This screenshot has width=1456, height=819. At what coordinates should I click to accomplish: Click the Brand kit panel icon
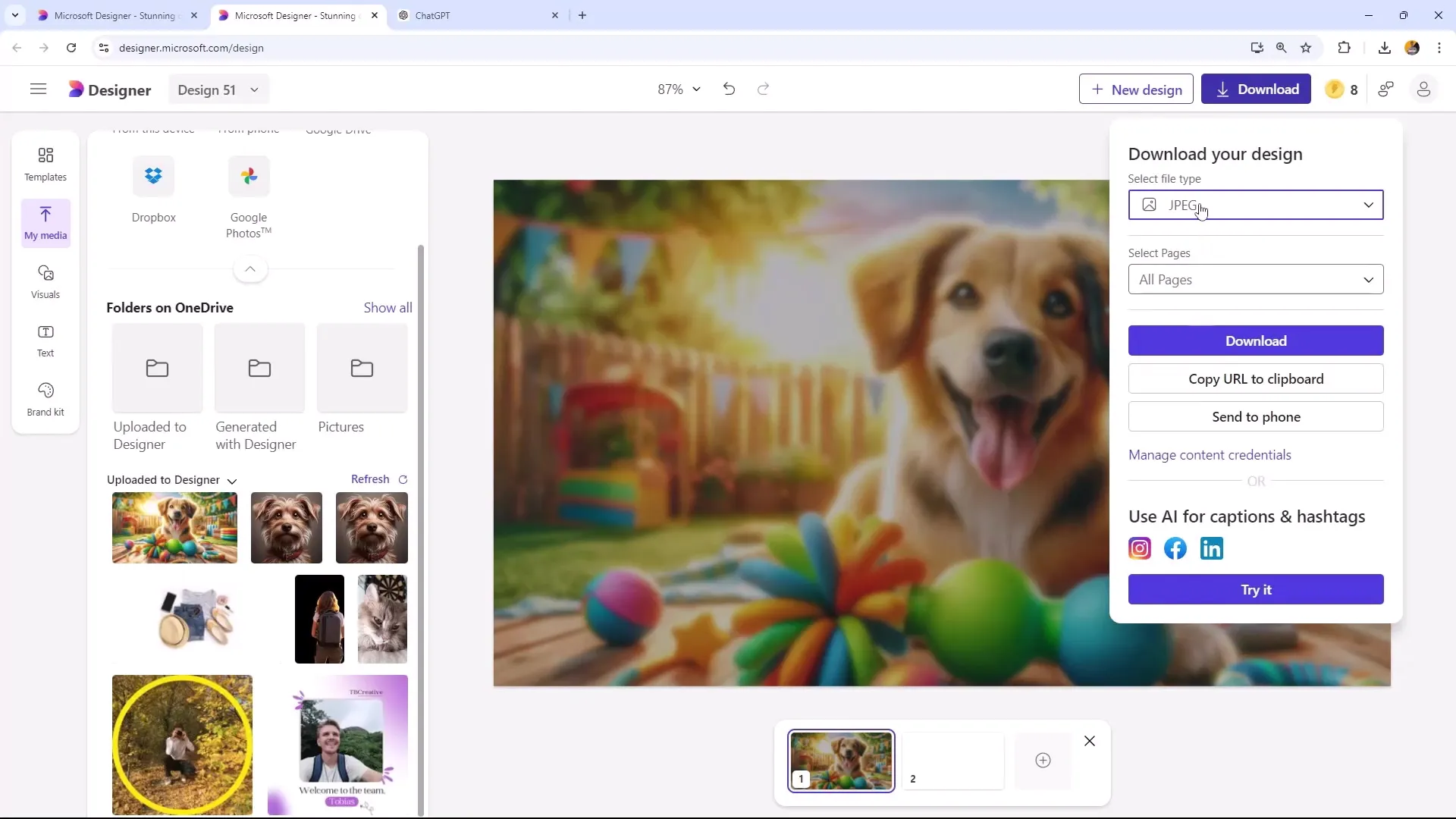45,391
